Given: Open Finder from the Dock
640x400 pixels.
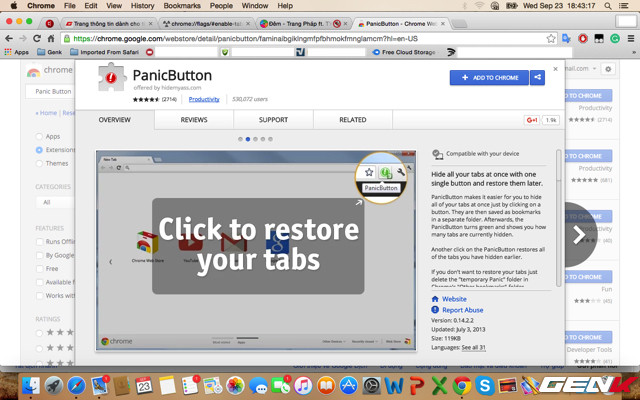Looking at the screenshot, I should tap(32, 386).
